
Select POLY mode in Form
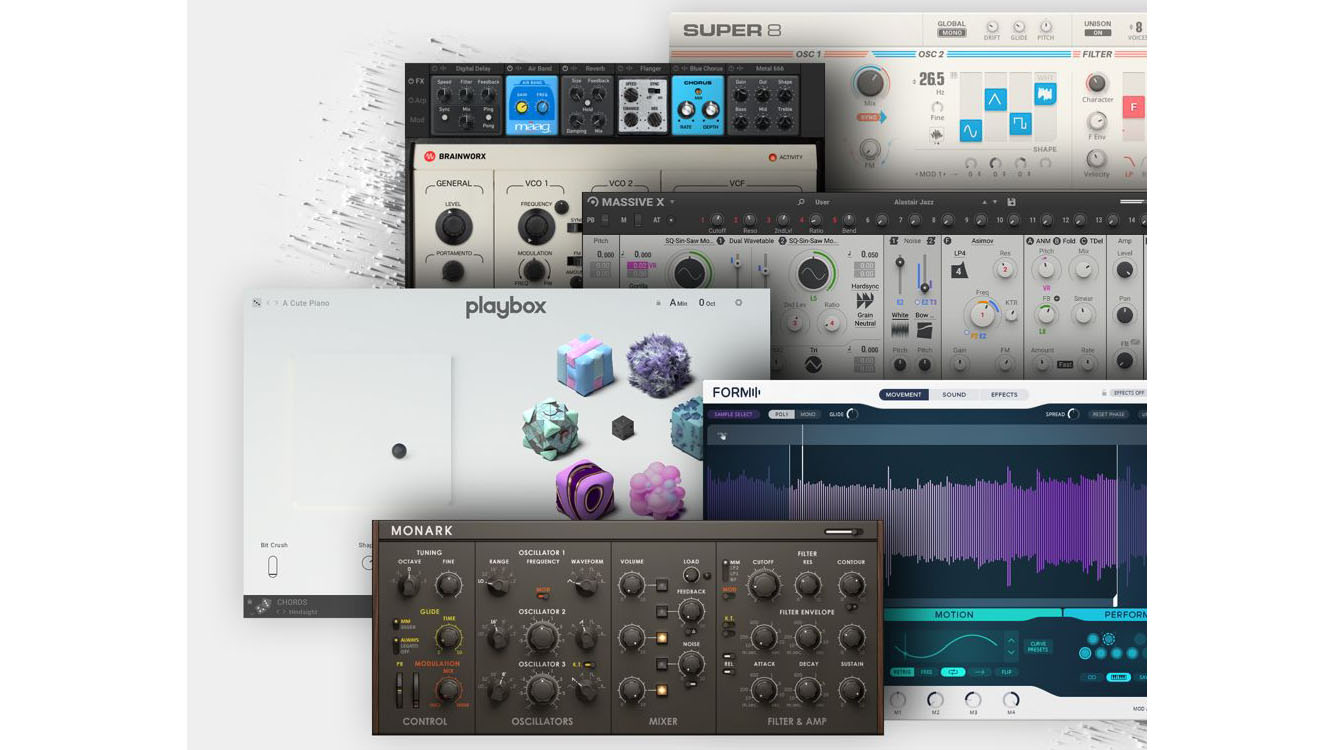coord(782,414)
